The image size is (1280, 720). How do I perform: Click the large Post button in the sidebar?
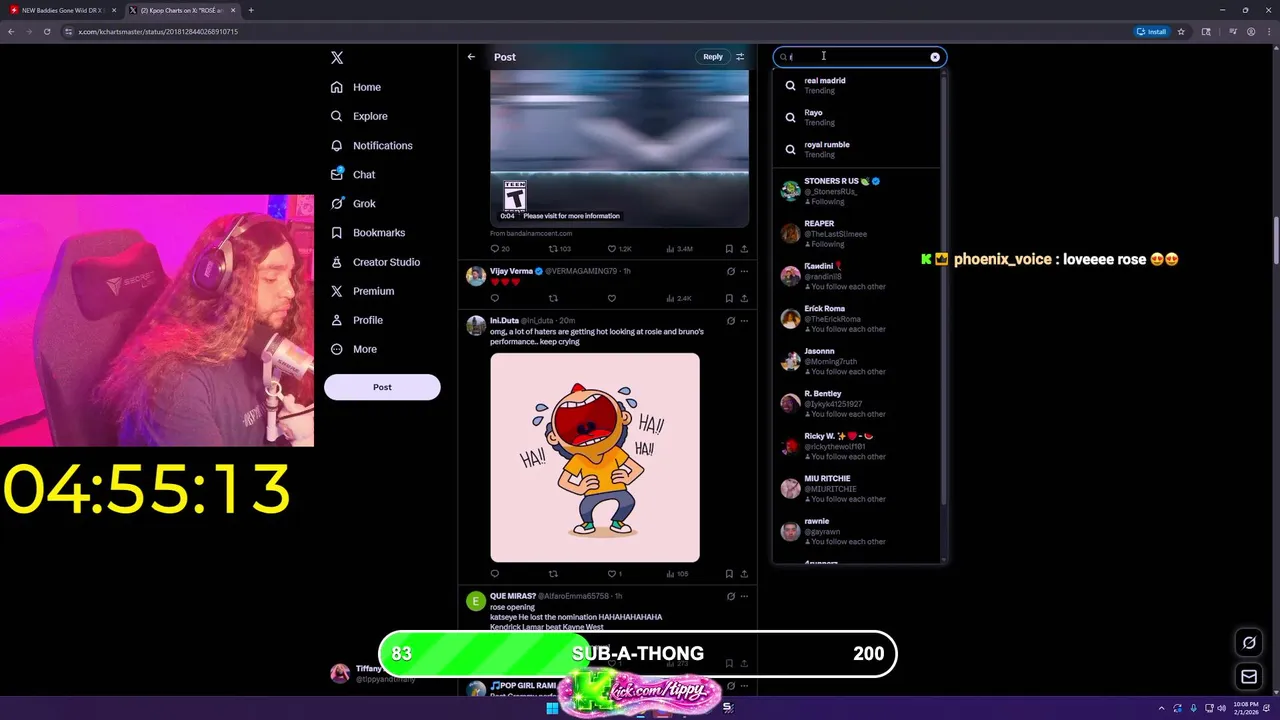(x=382, y=387)
